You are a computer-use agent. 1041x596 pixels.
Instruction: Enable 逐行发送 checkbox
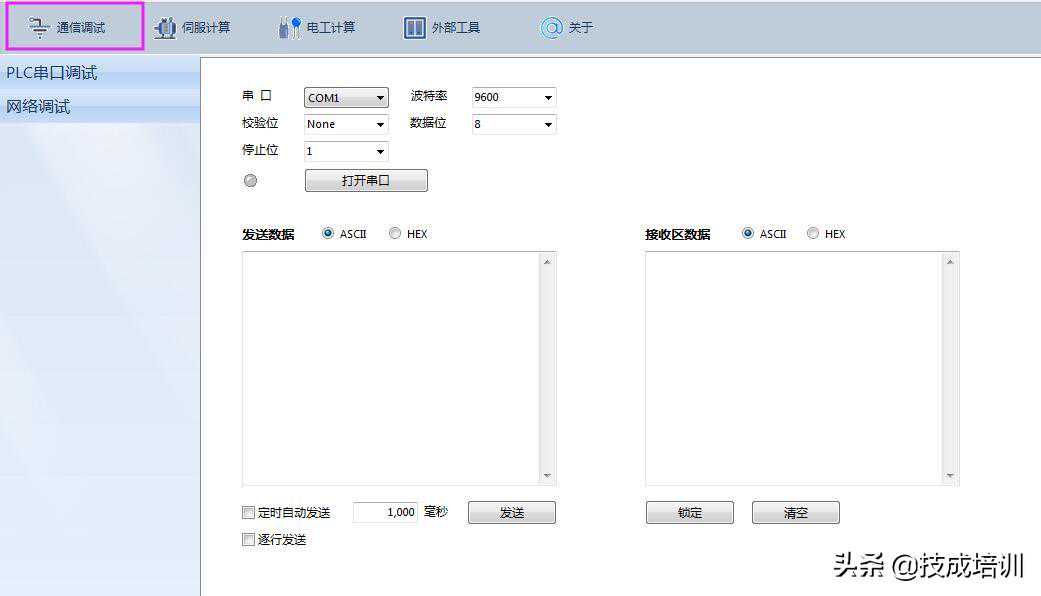tap(249, 540)
